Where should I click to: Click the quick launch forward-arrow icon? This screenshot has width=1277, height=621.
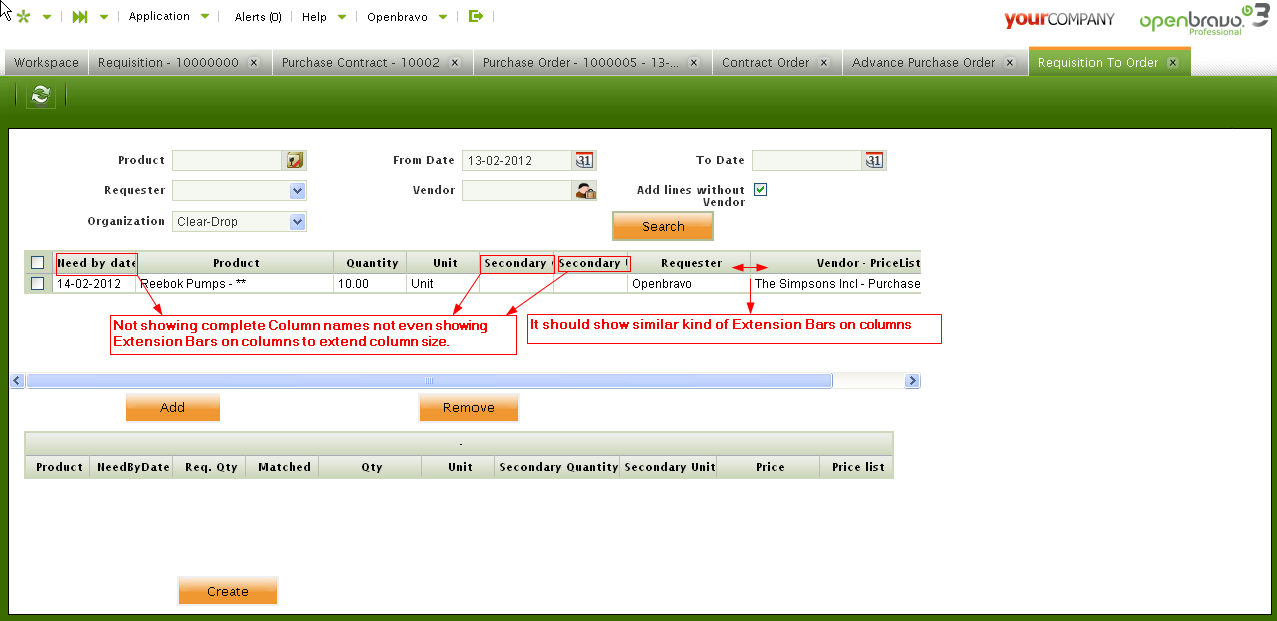click(x=80, y=17)
